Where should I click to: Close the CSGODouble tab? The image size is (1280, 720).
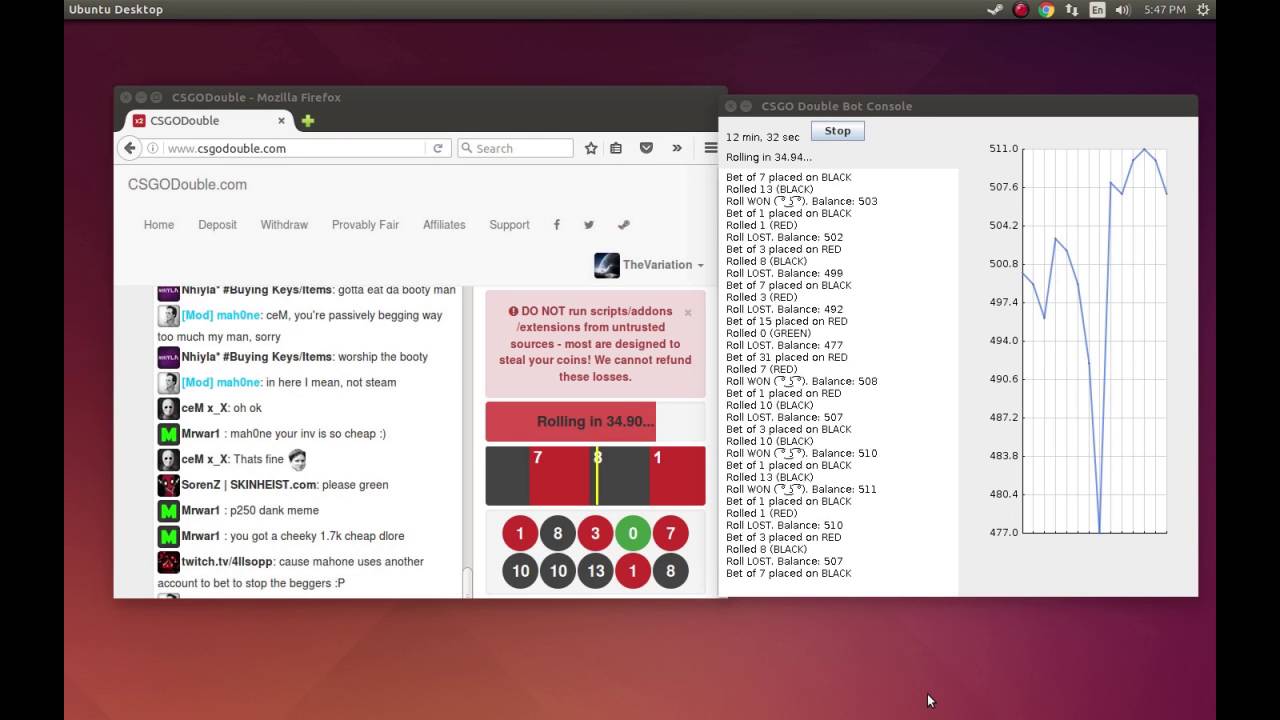click(x=281, y=121)
